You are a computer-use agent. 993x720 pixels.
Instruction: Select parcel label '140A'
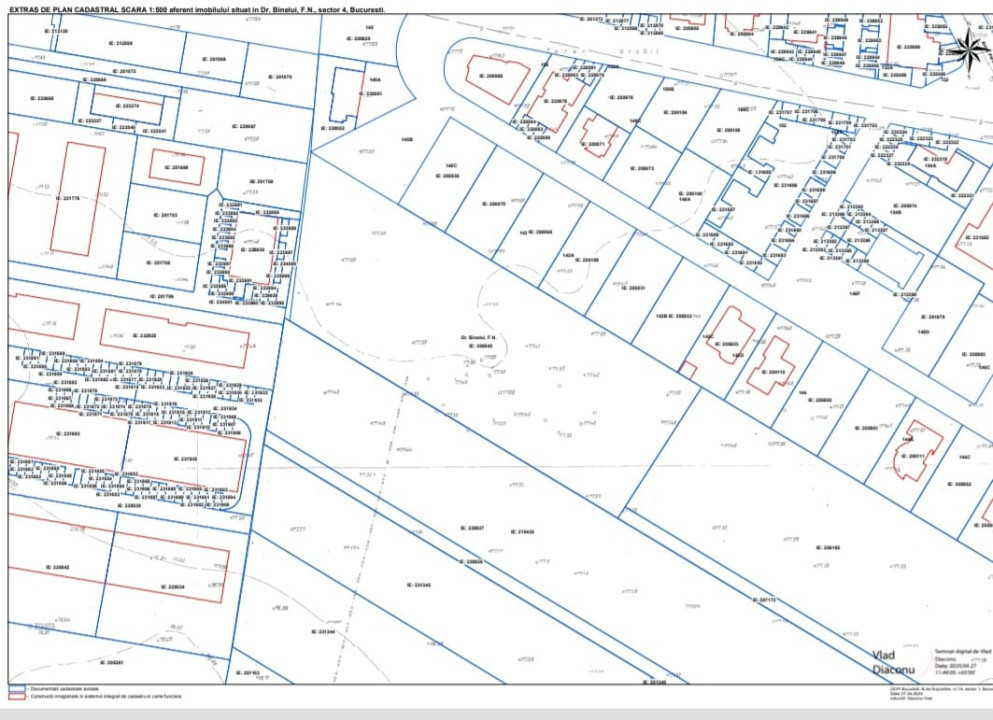[x=375, y=80]
